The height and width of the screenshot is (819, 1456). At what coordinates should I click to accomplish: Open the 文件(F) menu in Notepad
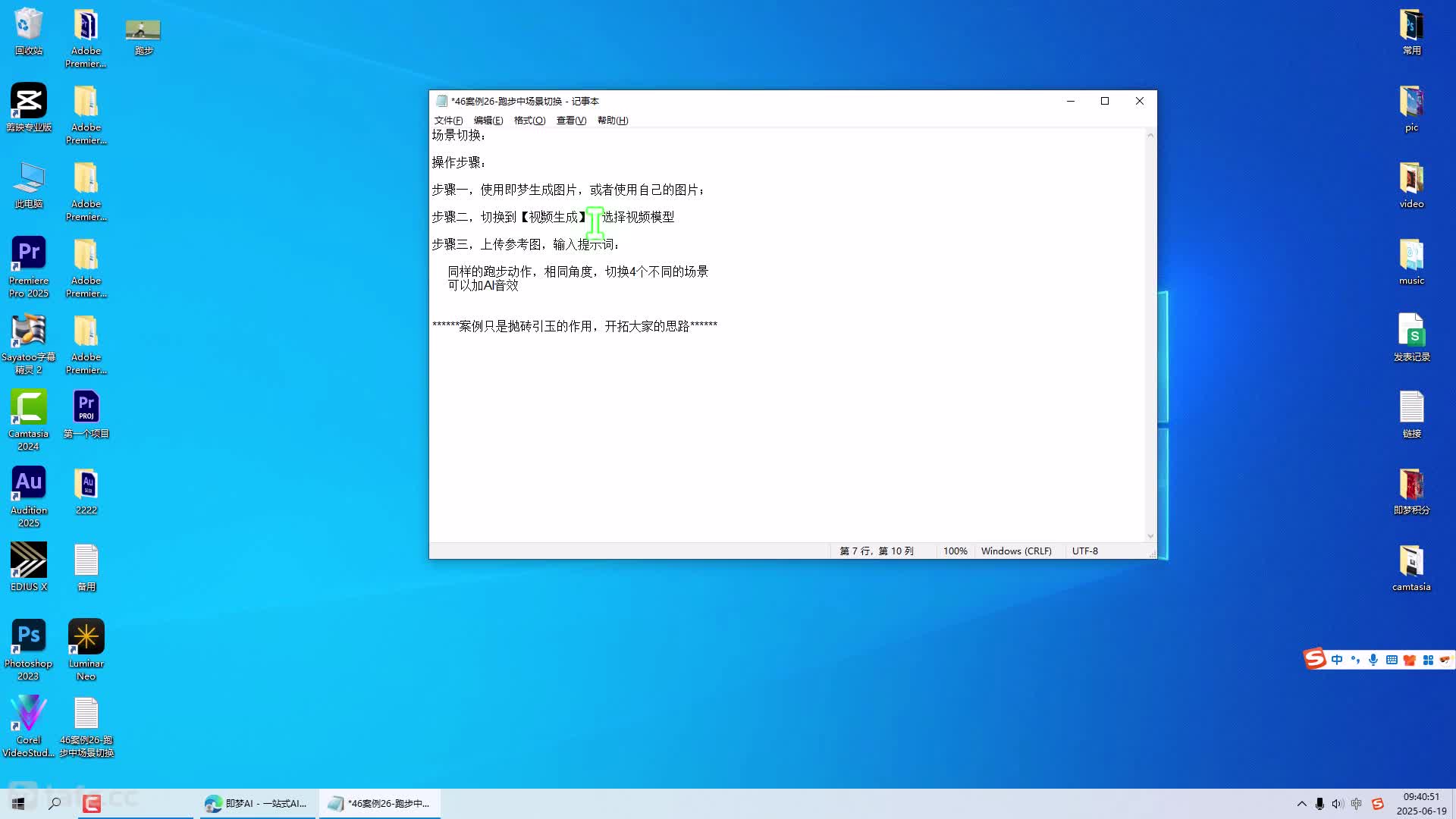click(448, 121)
